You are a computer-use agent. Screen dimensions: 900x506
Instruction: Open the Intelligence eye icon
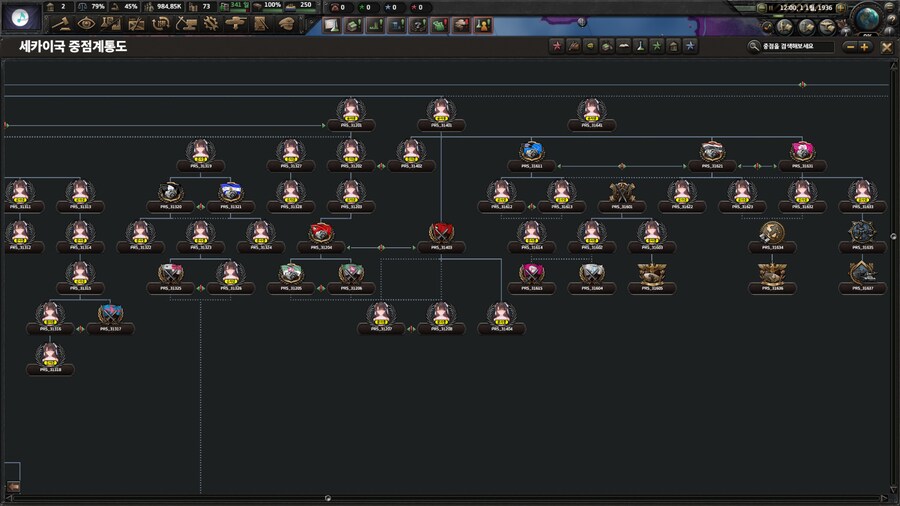(x=86, y=23)
